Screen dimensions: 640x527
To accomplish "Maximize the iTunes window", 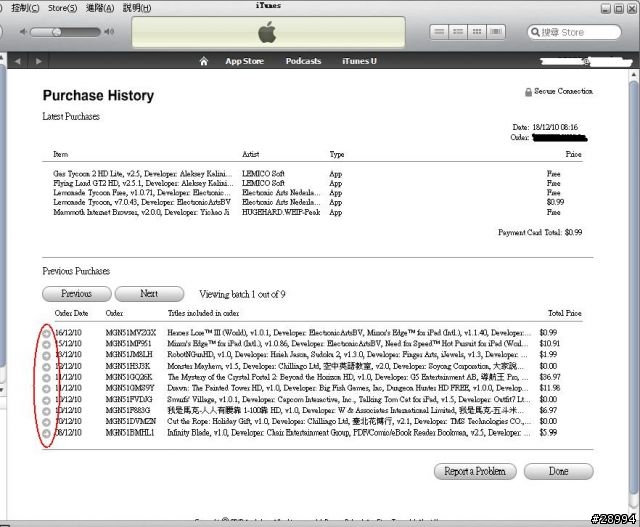I will [x=619, y=9].
